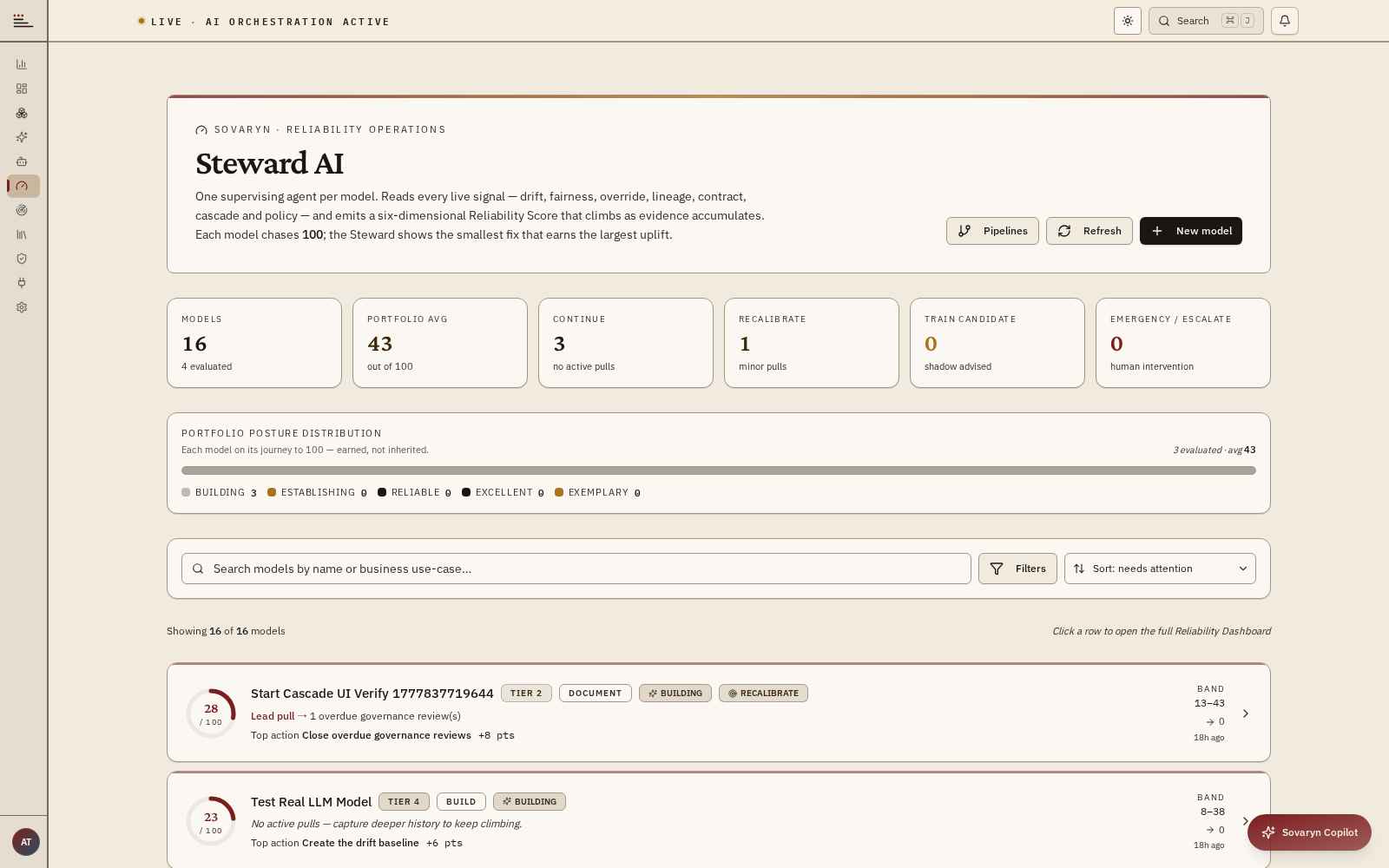Image resolution: width=1389 pixels, height=868 pixels.
Task: Open the Models 16 stat card
Action: [254, 343]
